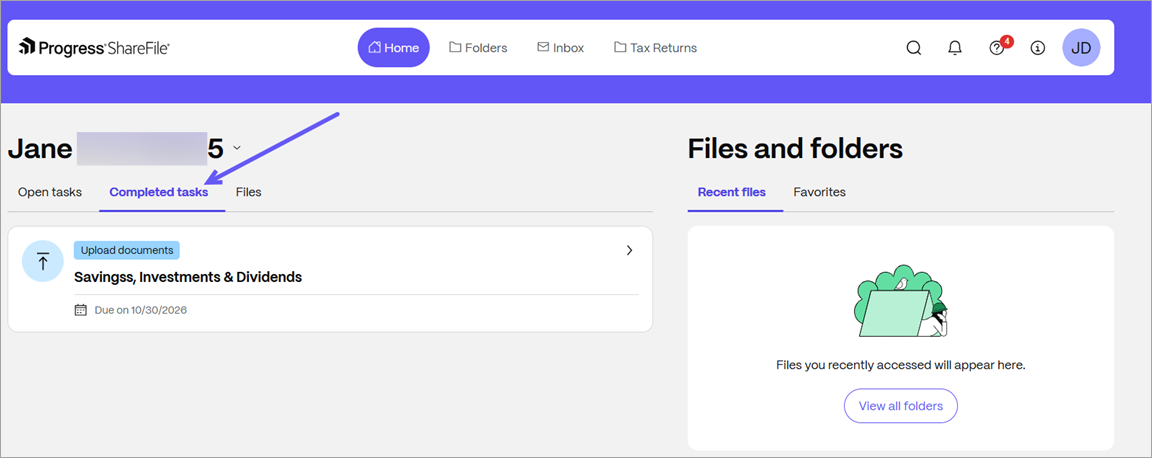
Task: Expand the dropdown chevron beside Jane's name
Action: [237, 148]
